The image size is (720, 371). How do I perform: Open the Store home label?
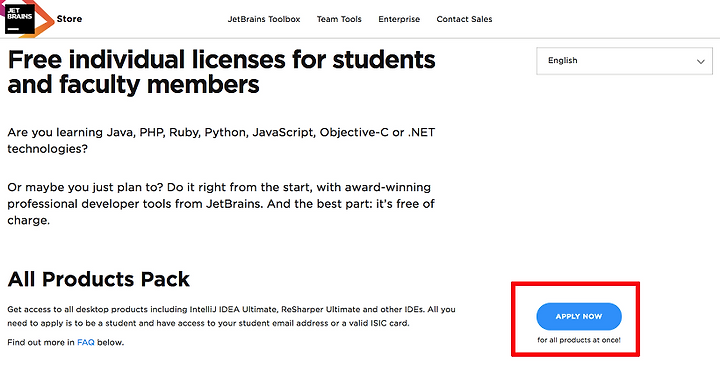69,19
